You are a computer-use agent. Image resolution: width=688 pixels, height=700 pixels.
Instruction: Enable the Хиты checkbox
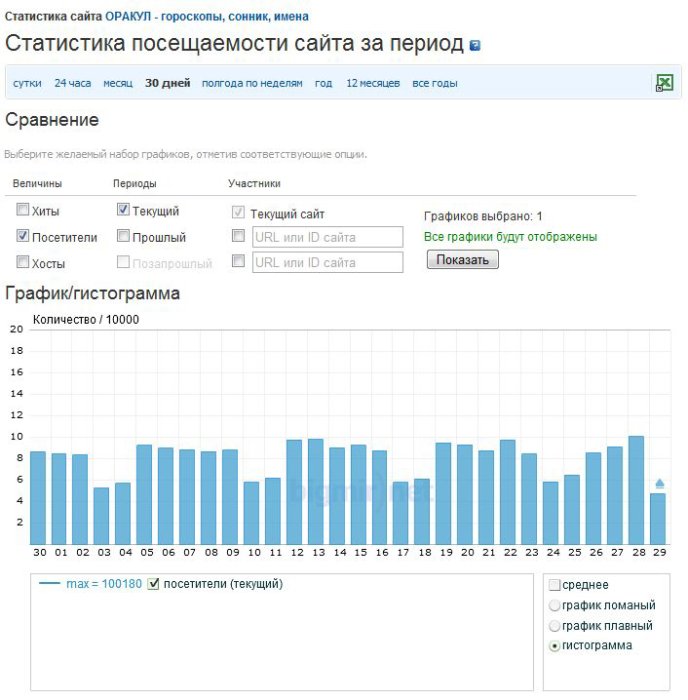tap(22, 209)
